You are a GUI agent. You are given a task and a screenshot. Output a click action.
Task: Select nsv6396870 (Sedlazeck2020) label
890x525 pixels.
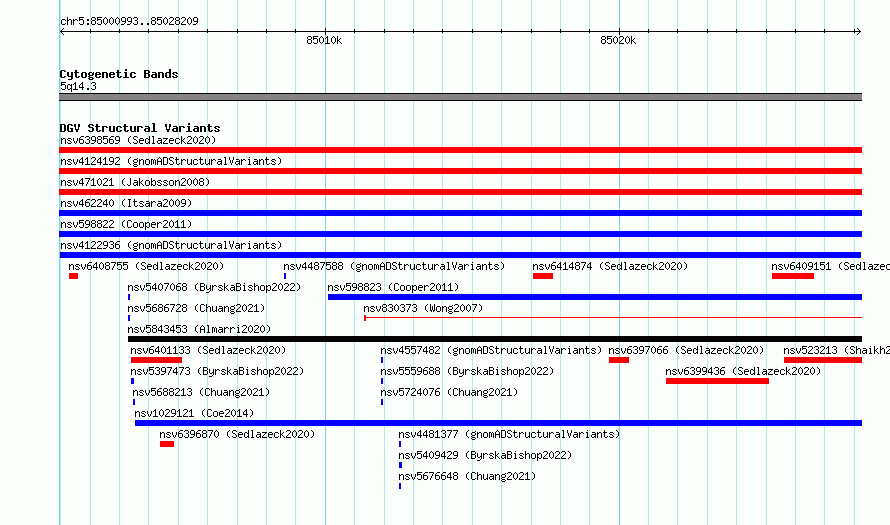(x=237, y=434)
